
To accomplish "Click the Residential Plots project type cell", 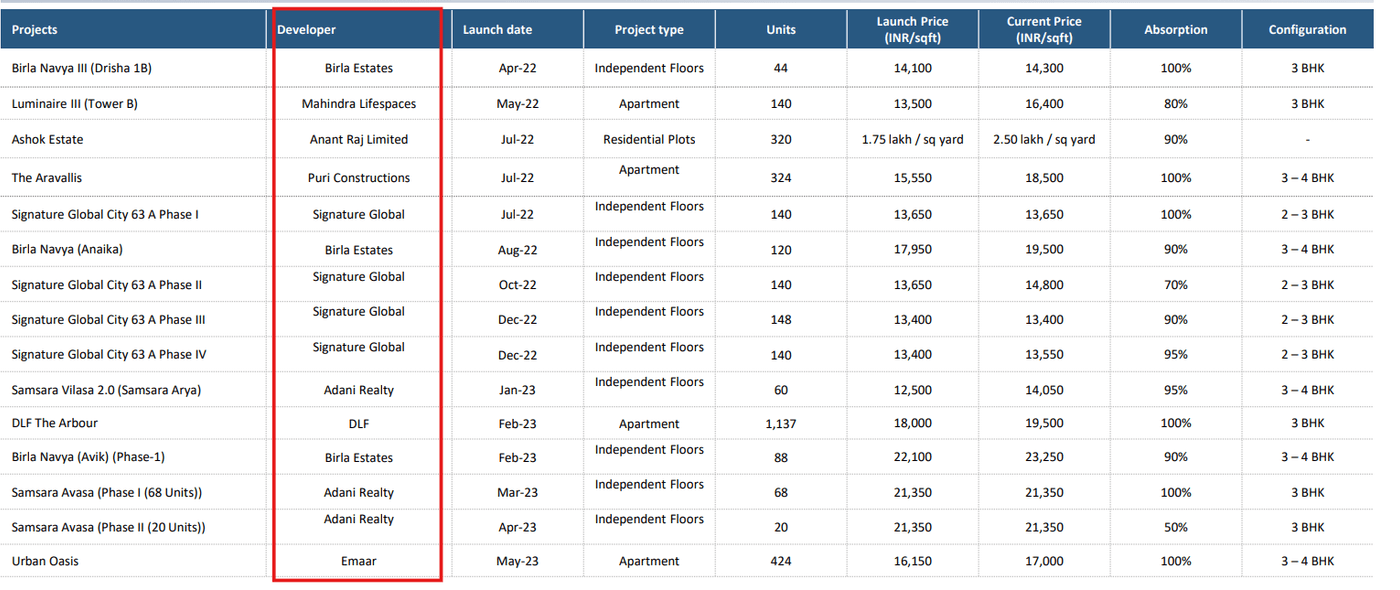I will coord(649,140).
